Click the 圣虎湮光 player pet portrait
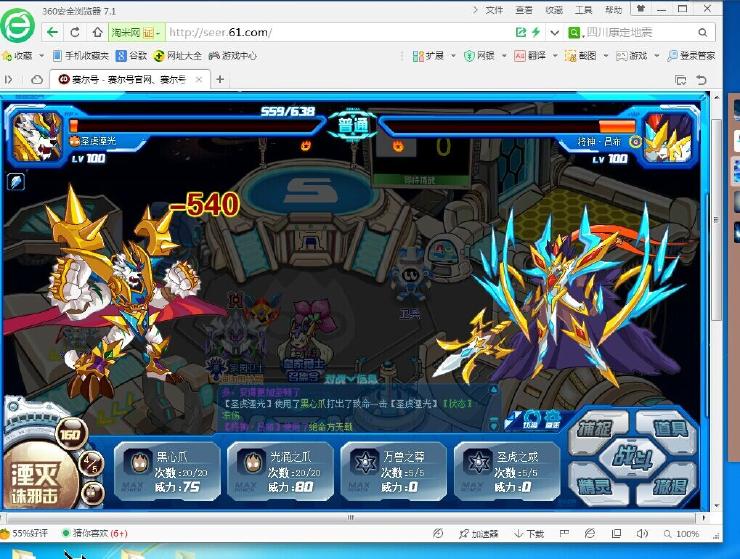 pos(37,137)
